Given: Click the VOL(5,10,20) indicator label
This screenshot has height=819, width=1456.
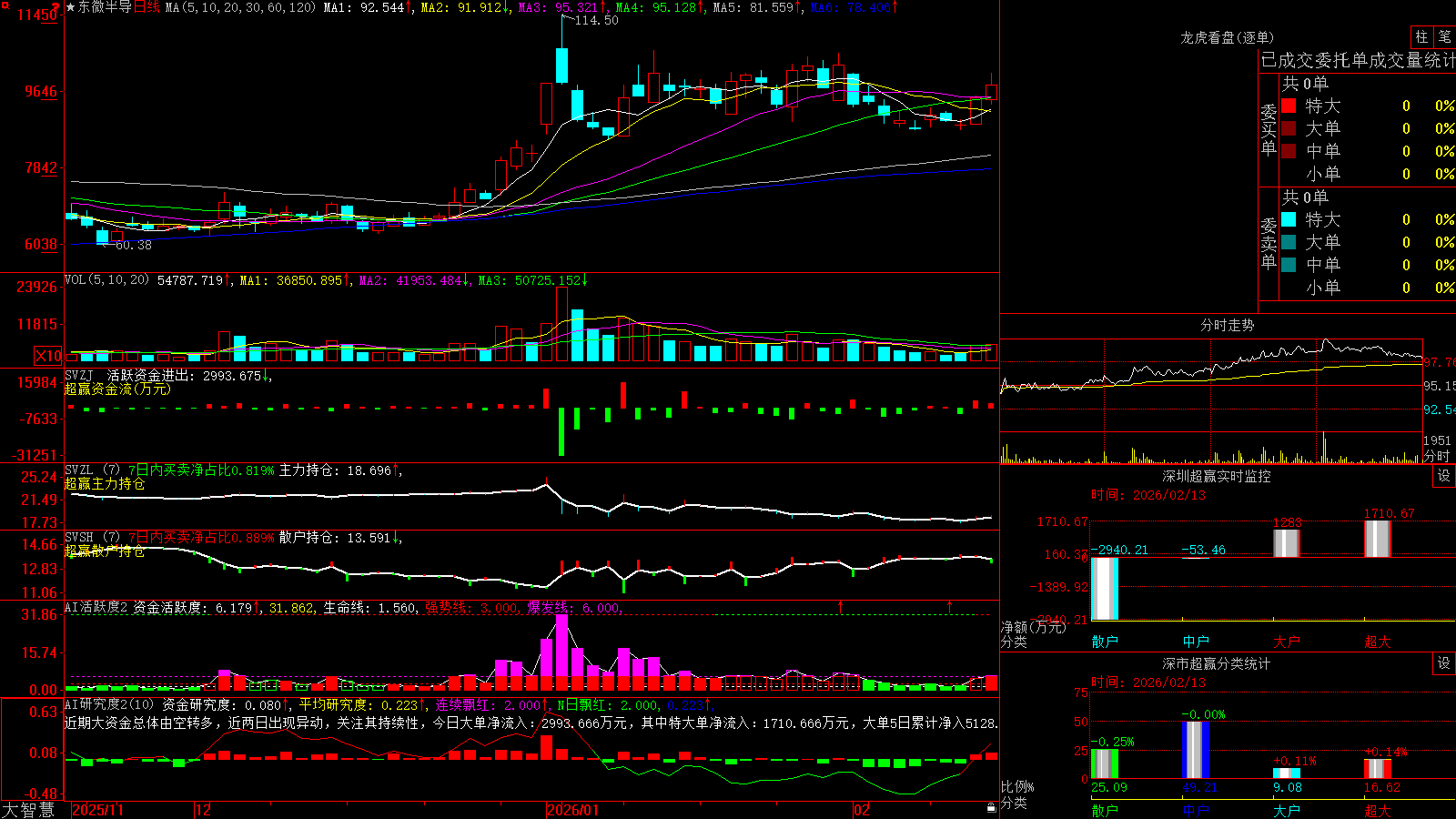Looking at the screenshot, I should point(106,280).
